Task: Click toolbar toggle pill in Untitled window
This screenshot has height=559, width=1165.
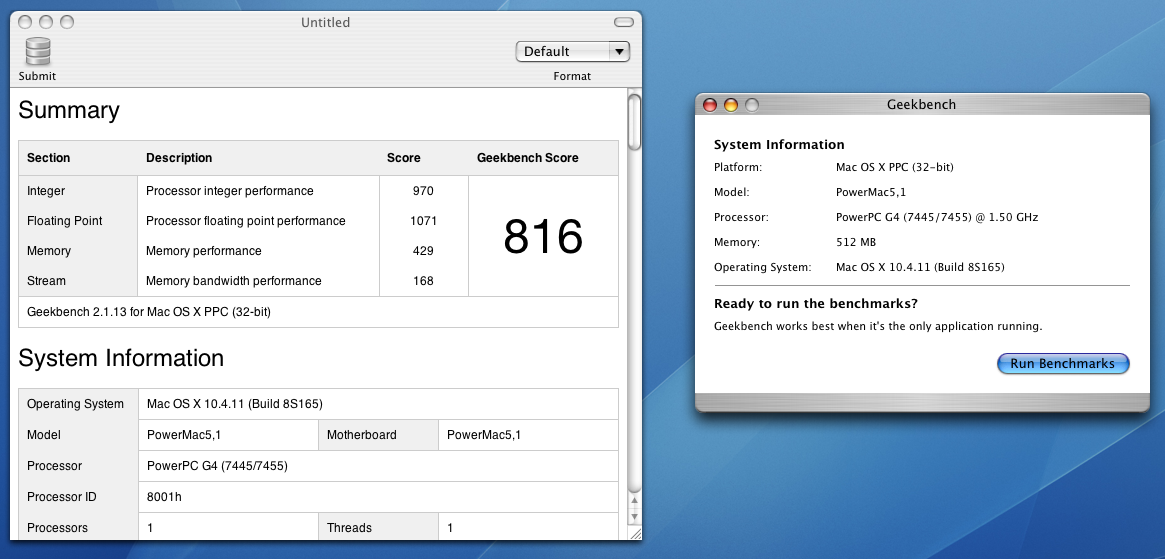Action: 623,22
